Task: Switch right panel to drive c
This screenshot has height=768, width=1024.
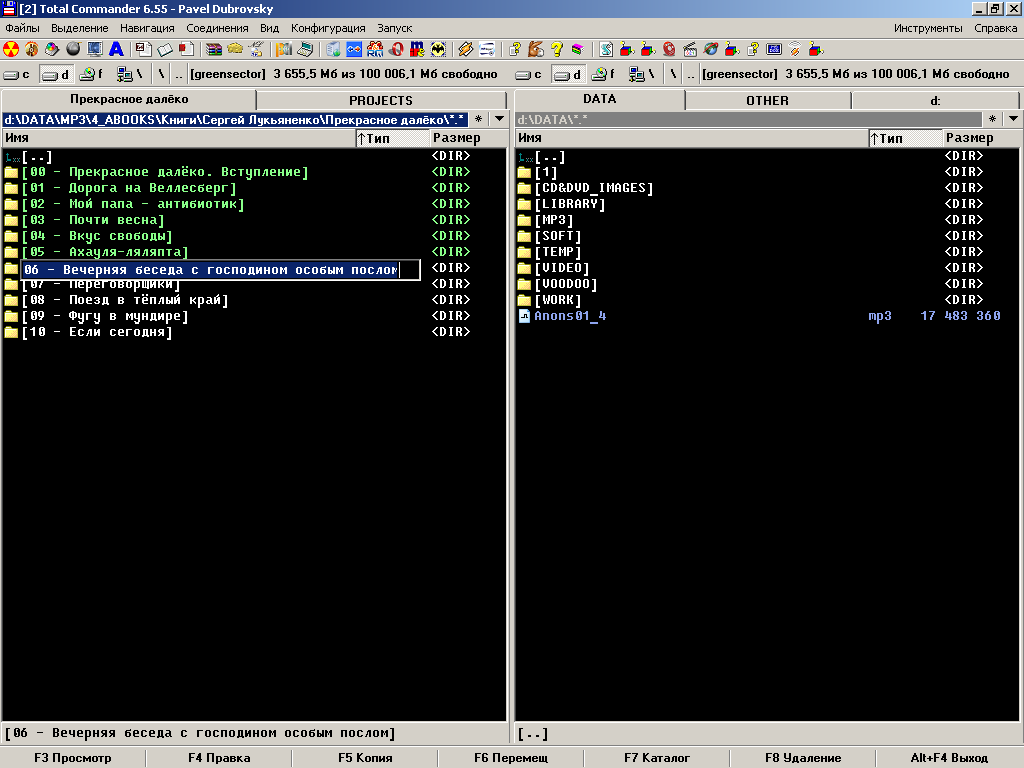Action: 529,74
